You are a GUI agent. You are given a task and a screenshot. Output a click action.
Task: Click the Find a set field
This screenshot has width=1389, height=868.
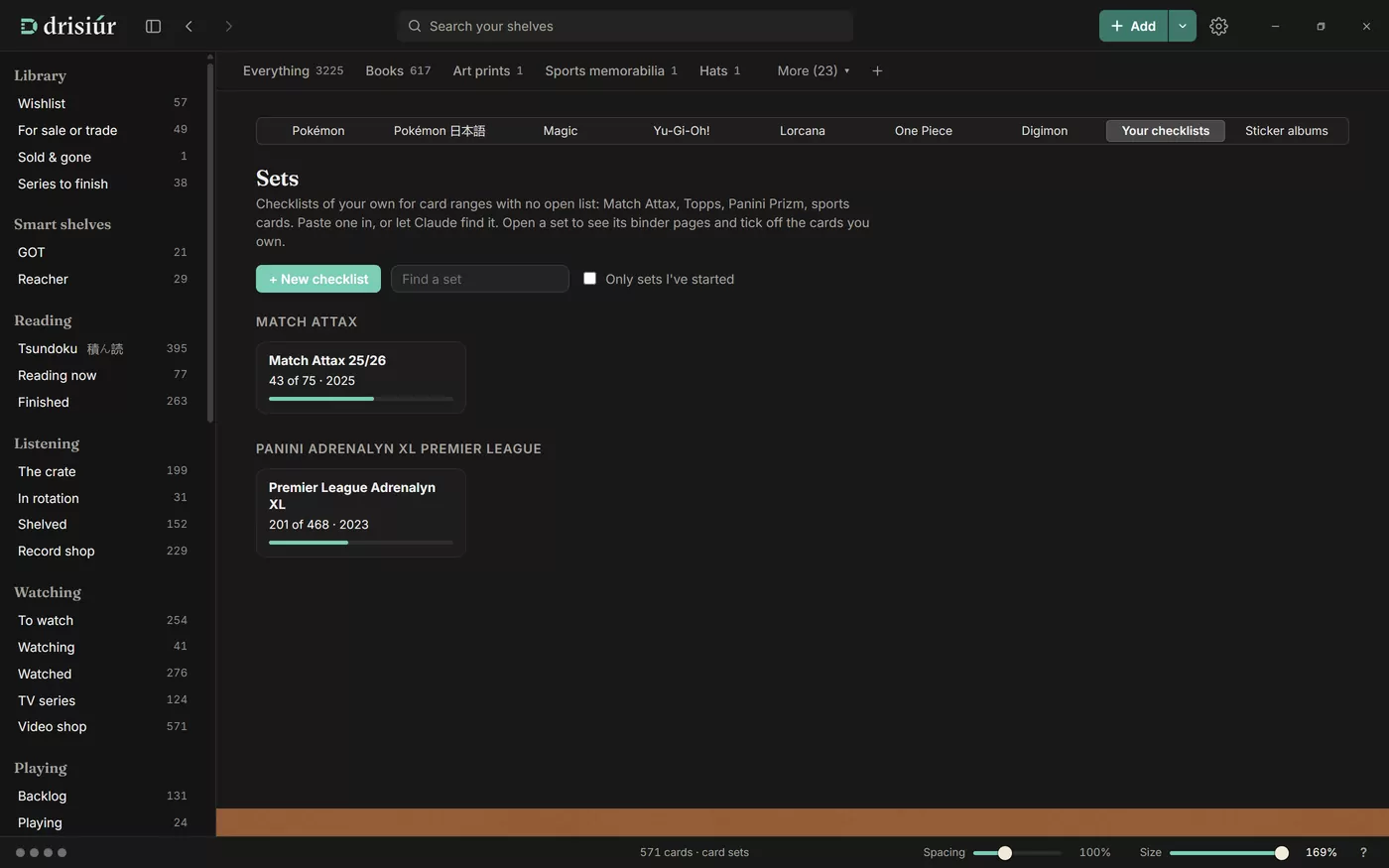(x=480, y=279)
